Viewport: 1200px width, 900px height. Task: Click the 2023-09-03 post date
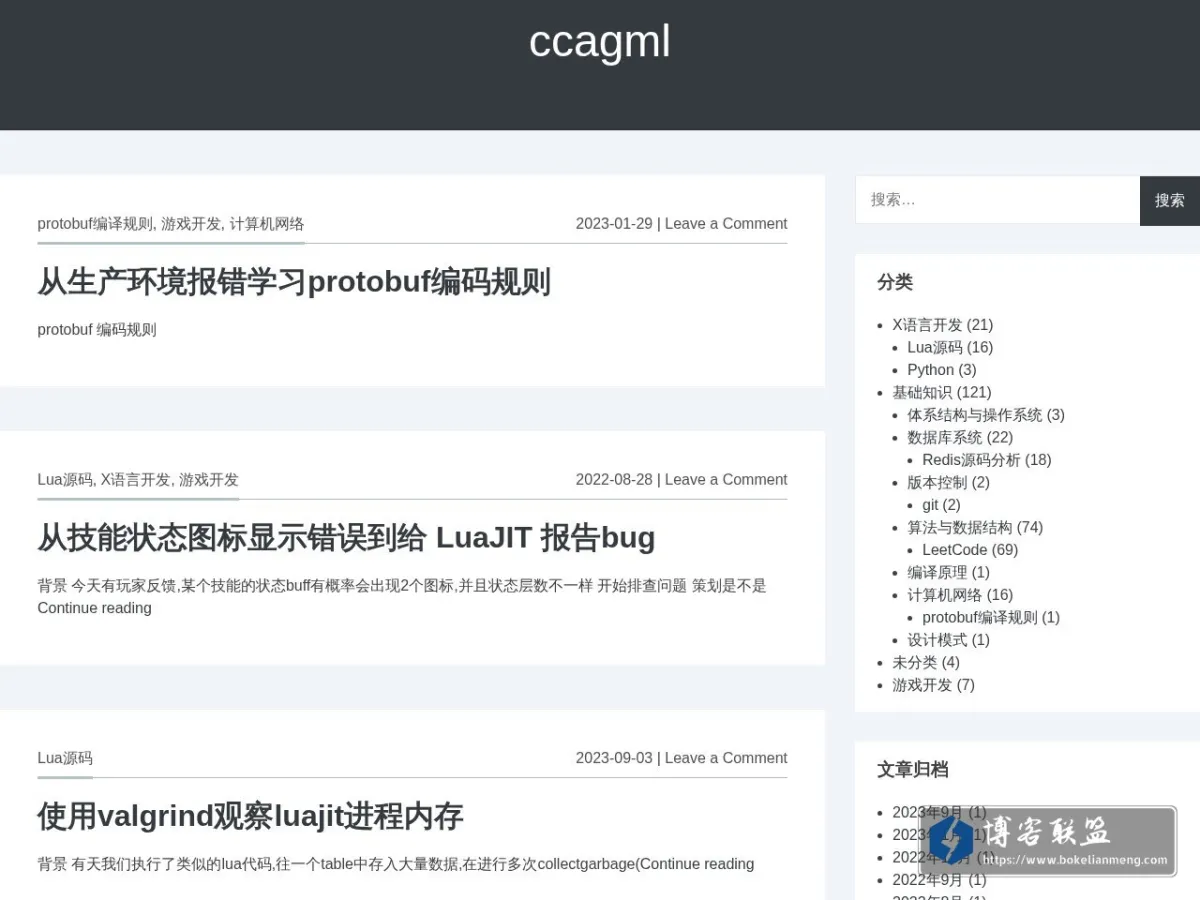coord(614,758)
